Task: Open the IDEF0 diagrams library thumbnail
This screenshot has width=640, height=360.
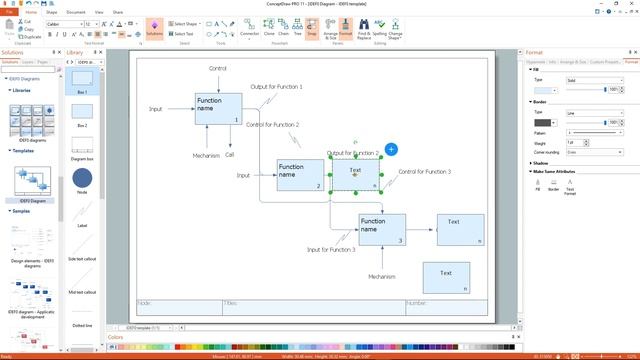Action: pyautogui.click(x=32, y=121)
